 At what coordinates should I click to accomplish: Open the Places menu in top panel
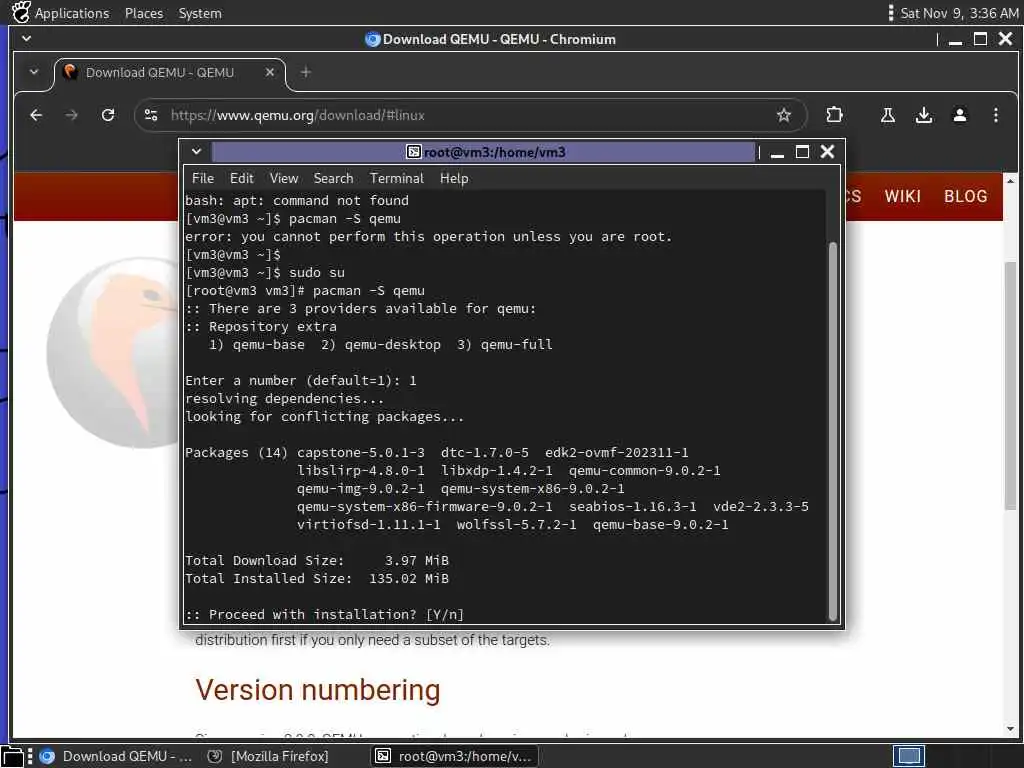tap(144, 13)
